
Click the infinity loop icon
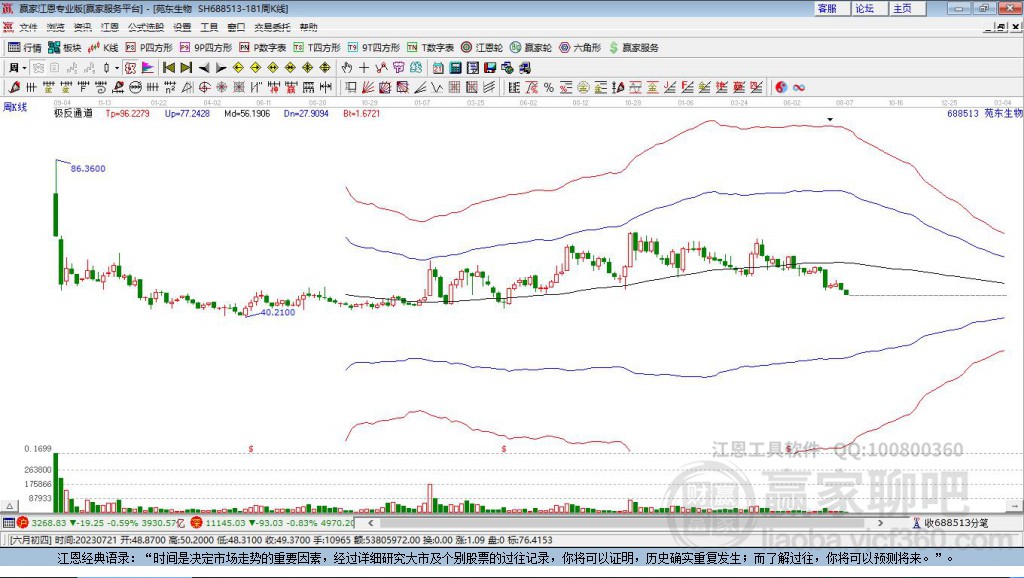tap(799, 88)
